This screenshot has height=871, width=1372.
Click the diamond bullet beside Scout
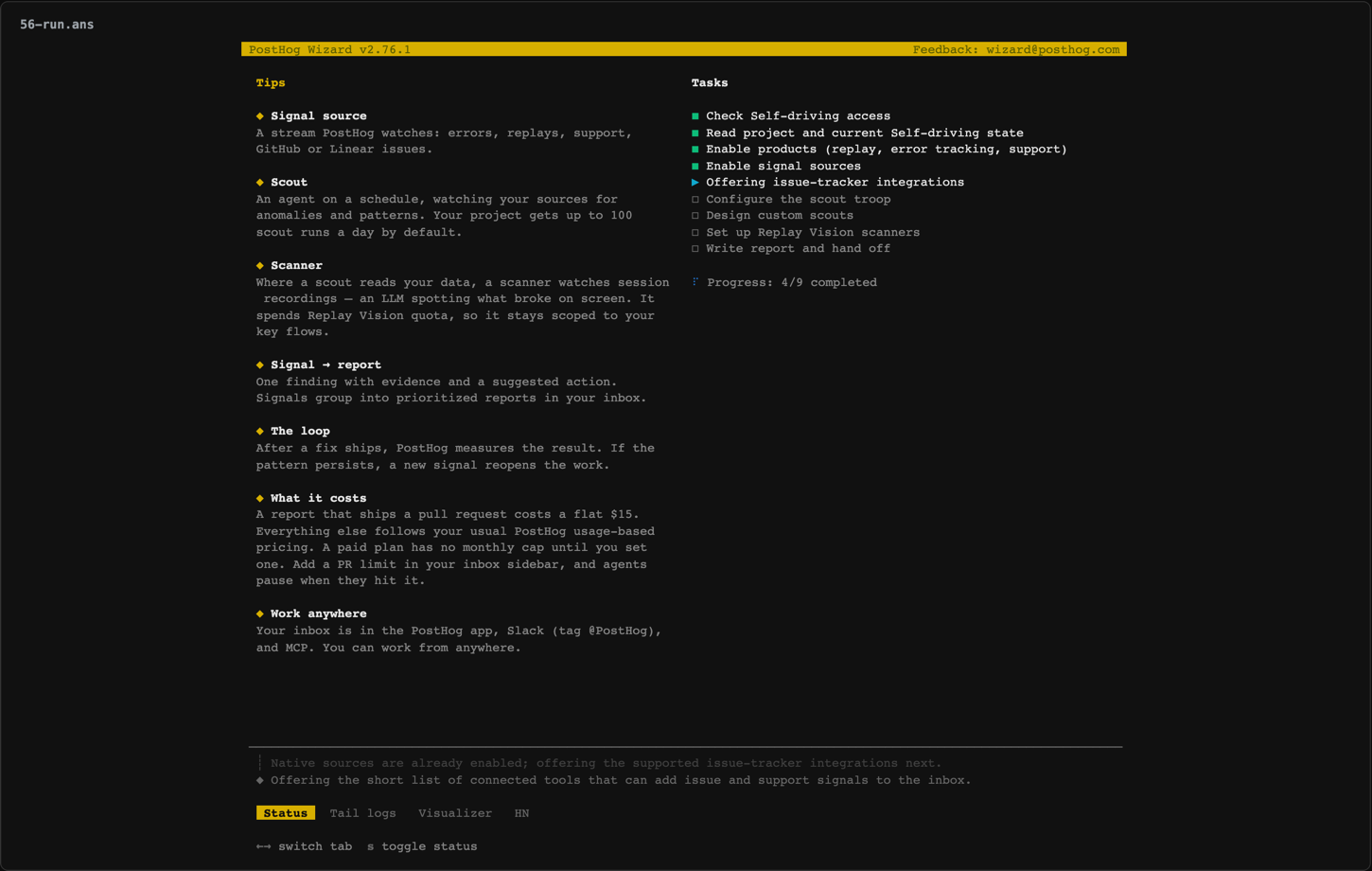(x=260, y=183)
